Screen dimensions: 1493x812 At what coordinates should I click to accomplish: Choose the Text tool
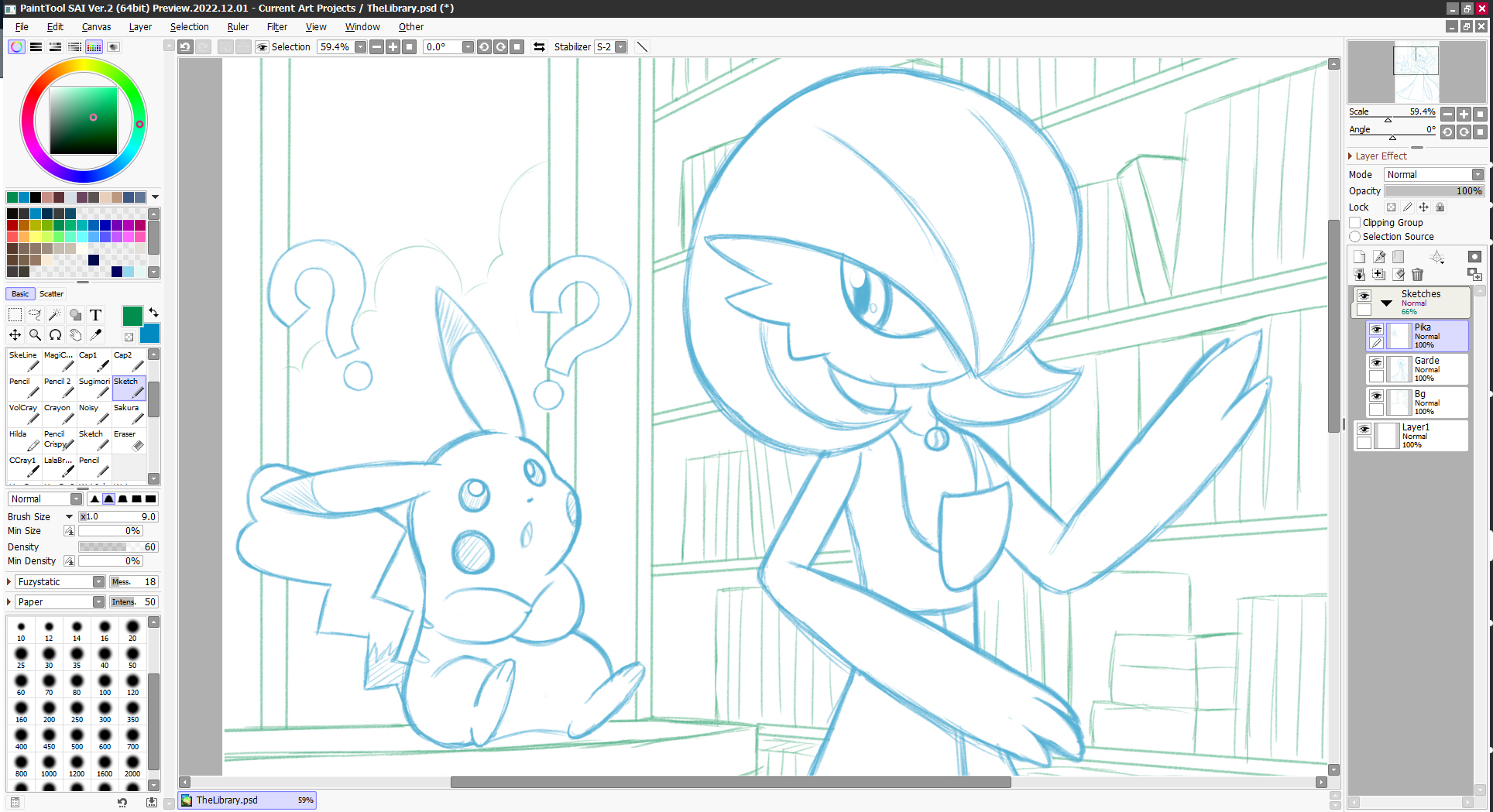tap(95, 314)
